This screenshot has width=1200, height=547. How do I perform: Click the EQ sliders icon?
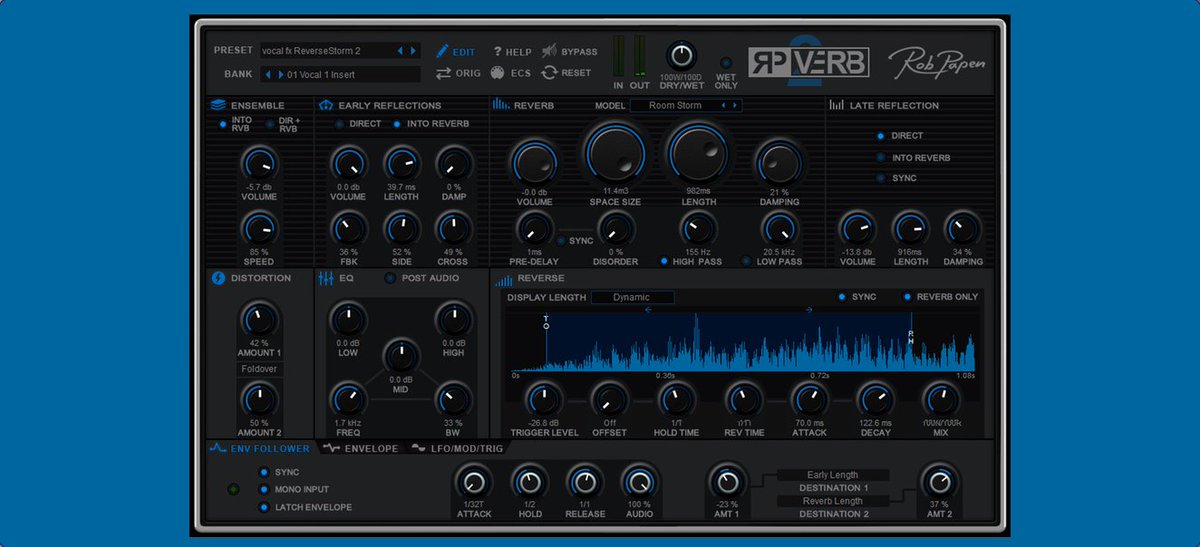[325, 278]
